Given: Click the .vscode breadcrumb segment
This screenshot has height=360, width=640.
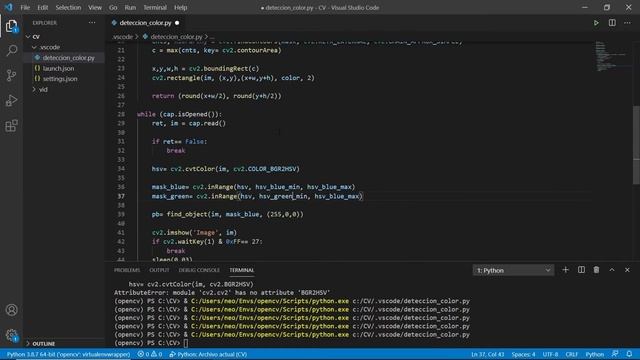Looking at the screenshot, I should [123, 37].
